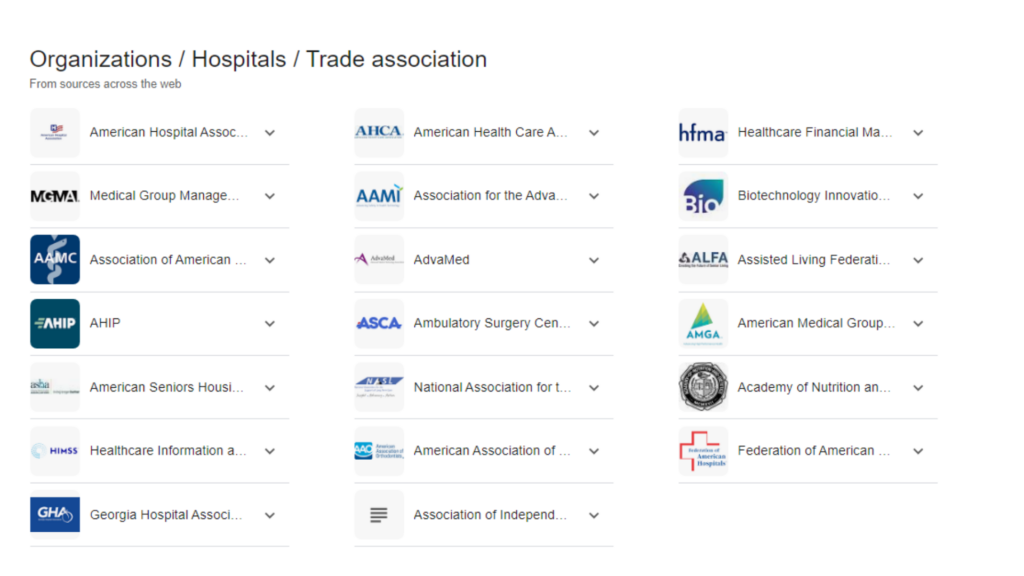Select the hfma logo
Viewport: 1024px width, 576px height.
tap(703, 131)
